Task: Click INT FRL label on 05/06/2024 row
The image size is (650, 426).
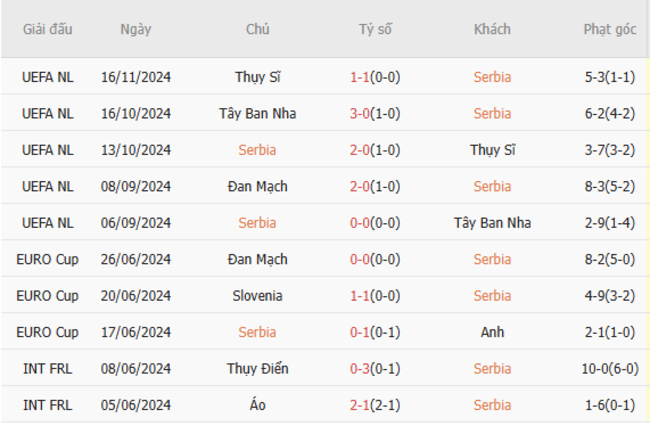Action: pyautogui.click(x=47, y=405)
